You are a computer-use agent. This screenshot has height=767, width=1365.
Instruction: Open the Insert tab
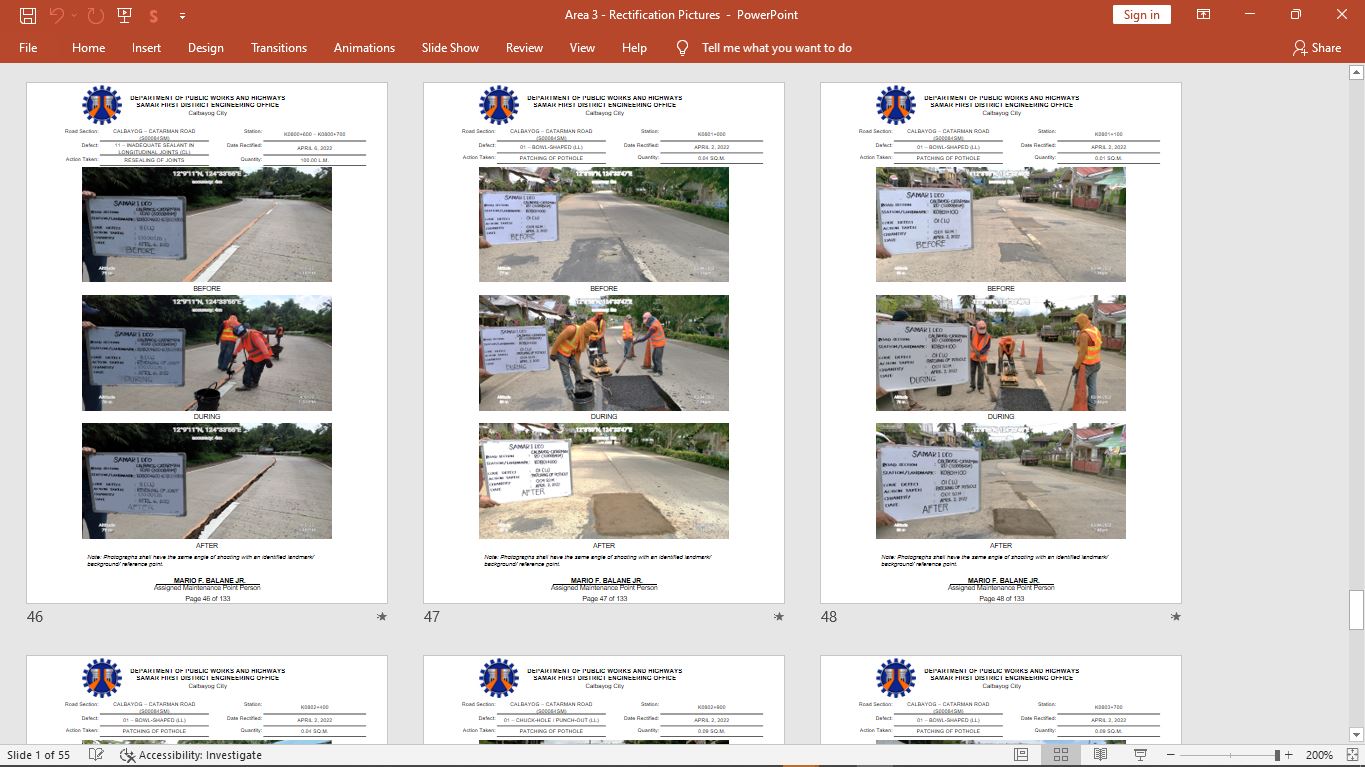click(x=146, y=47)
